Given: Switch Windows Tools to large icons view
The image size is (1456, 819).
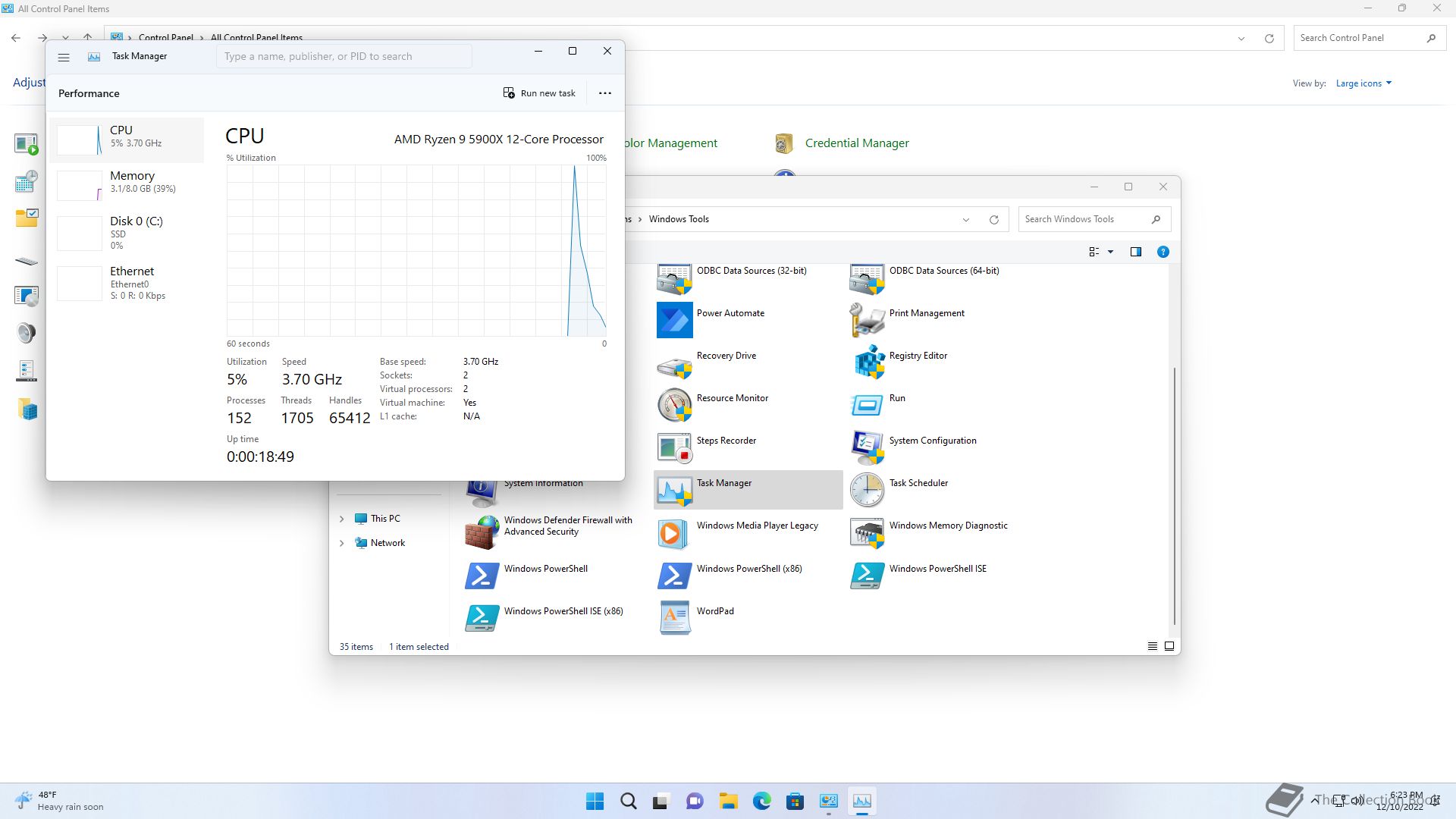Looking at the screenshot, I should [x=1169, y=646].
